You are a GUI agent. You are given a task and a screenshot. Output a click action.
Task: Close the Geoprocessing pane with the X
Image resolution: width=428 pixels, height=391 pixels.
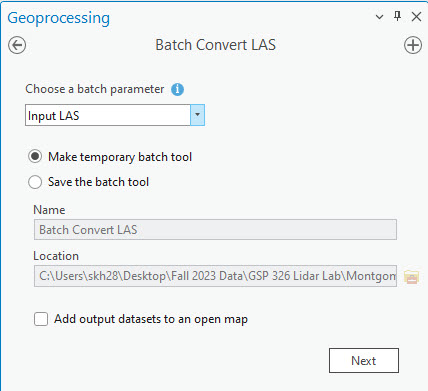coord(416,16)
